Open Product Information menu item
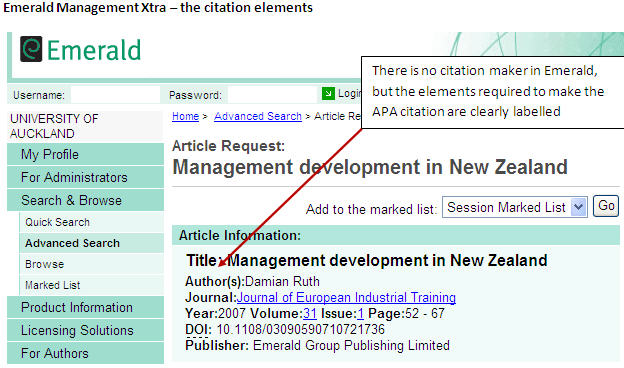 86,307
